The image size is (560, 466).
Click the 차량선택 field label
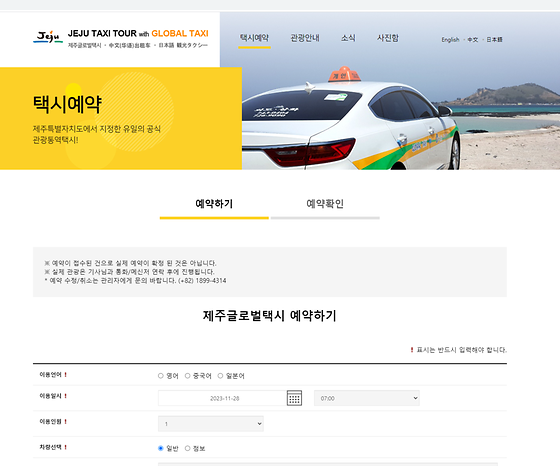click(50, 447)
